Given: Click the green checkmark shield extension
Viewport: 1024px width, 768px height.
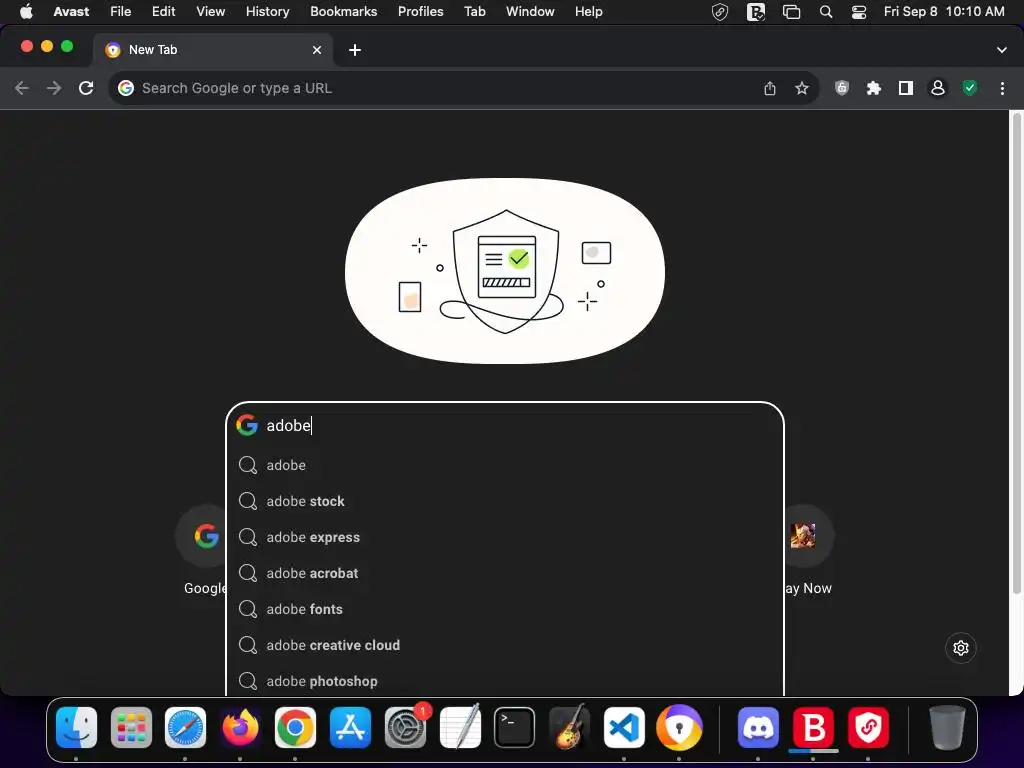Looking at the screenshot, I should [970, 88].
